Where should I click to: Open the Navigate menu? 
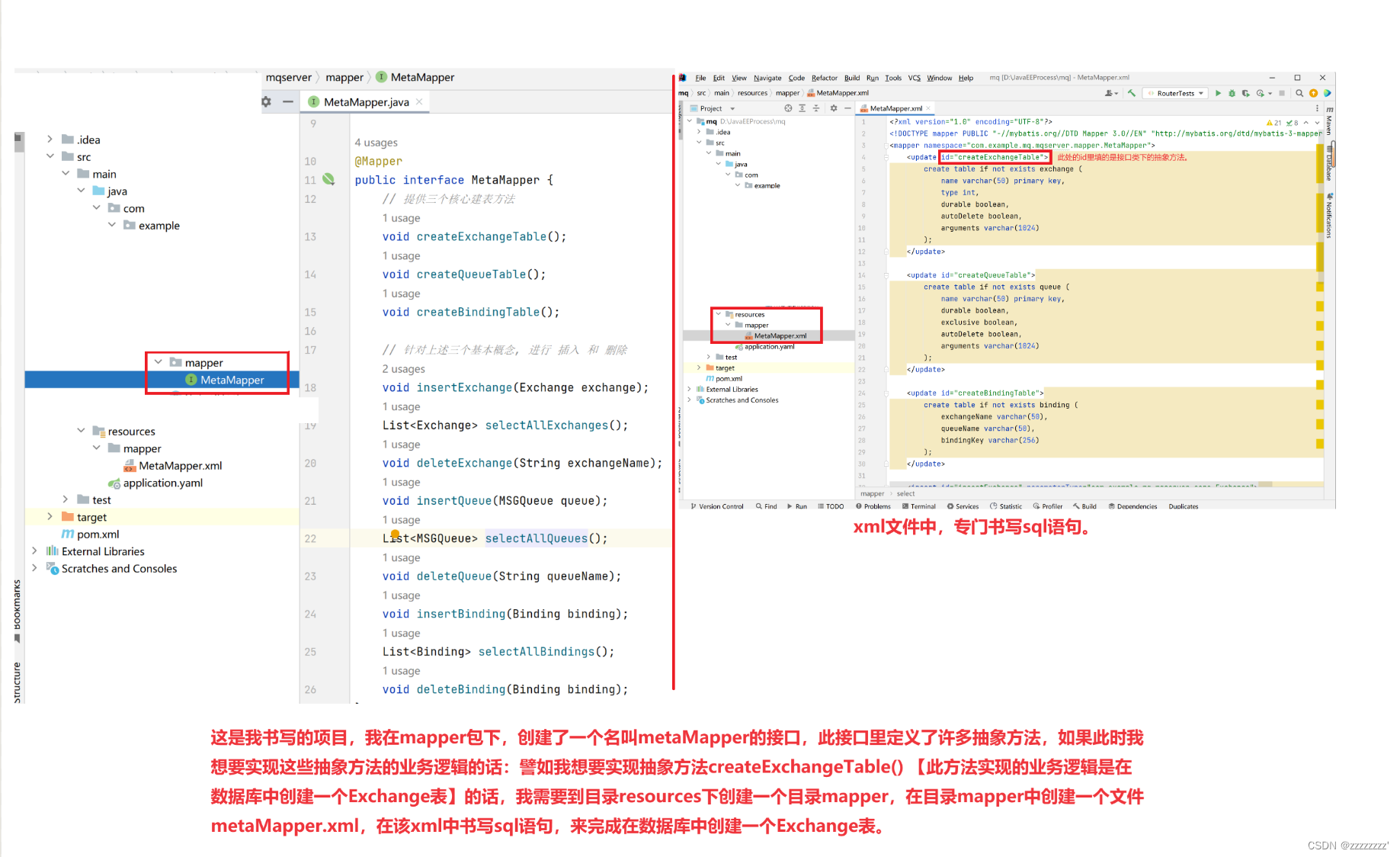click(x=767, y=78)
